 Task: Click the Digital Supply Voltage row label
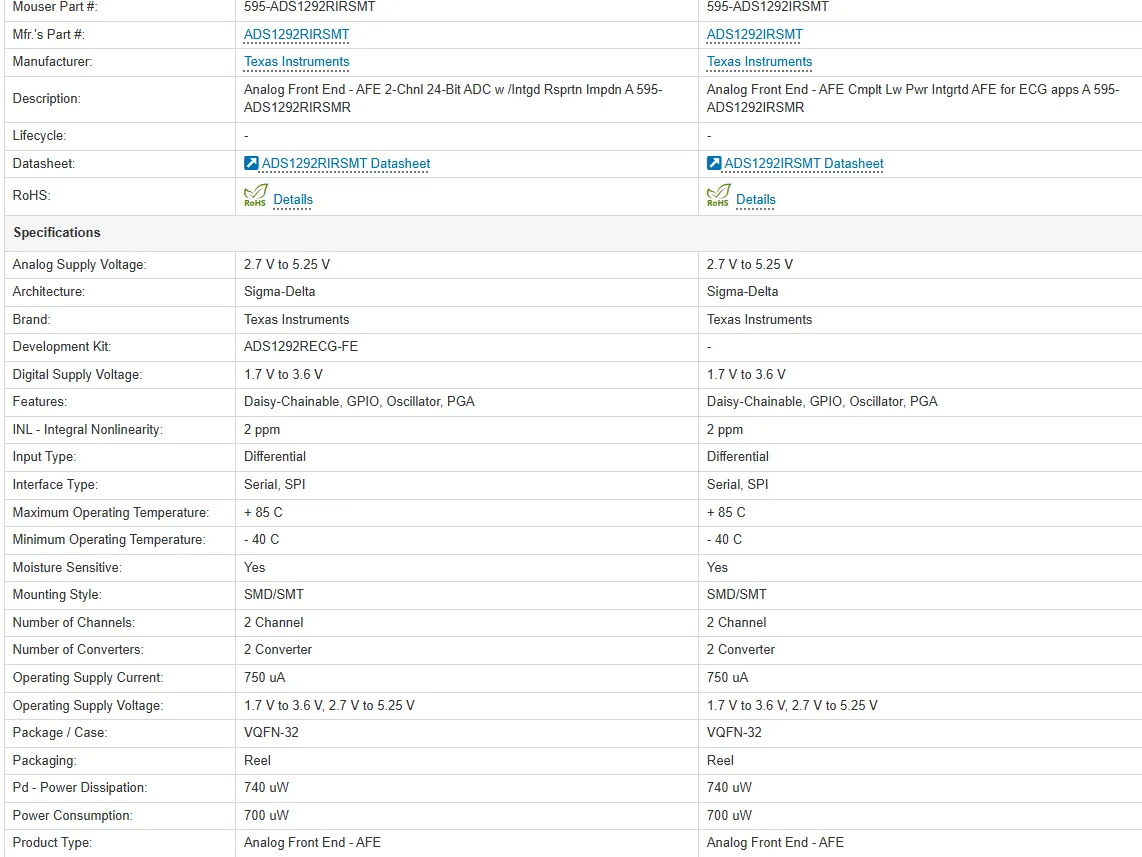[77, 375]
